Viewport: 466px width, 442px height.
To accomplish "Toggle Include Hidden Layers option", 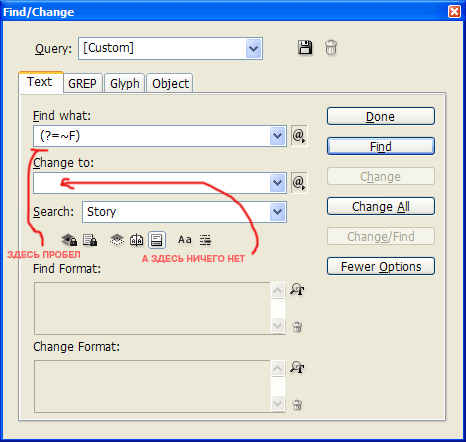I will [117, 240].
